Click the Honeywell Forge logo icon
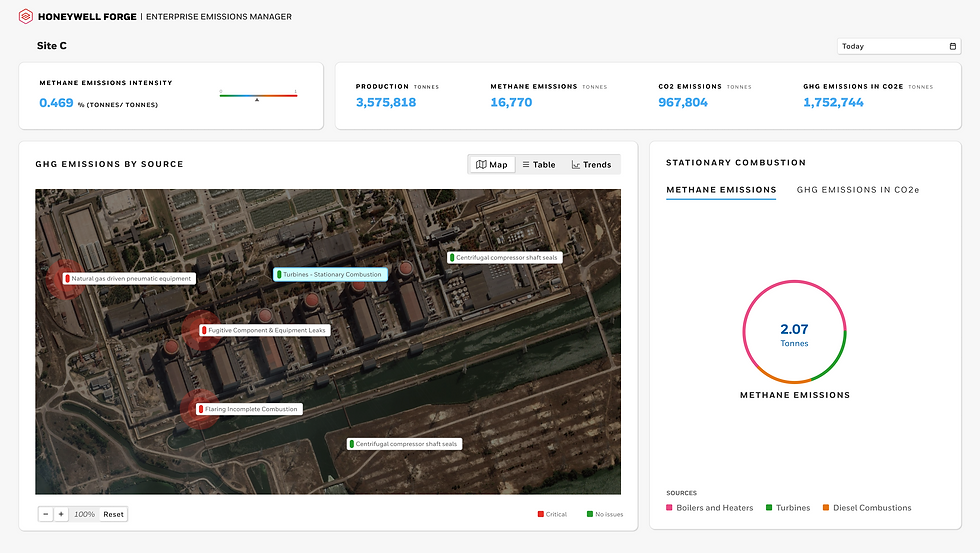 tap(26, 16)
